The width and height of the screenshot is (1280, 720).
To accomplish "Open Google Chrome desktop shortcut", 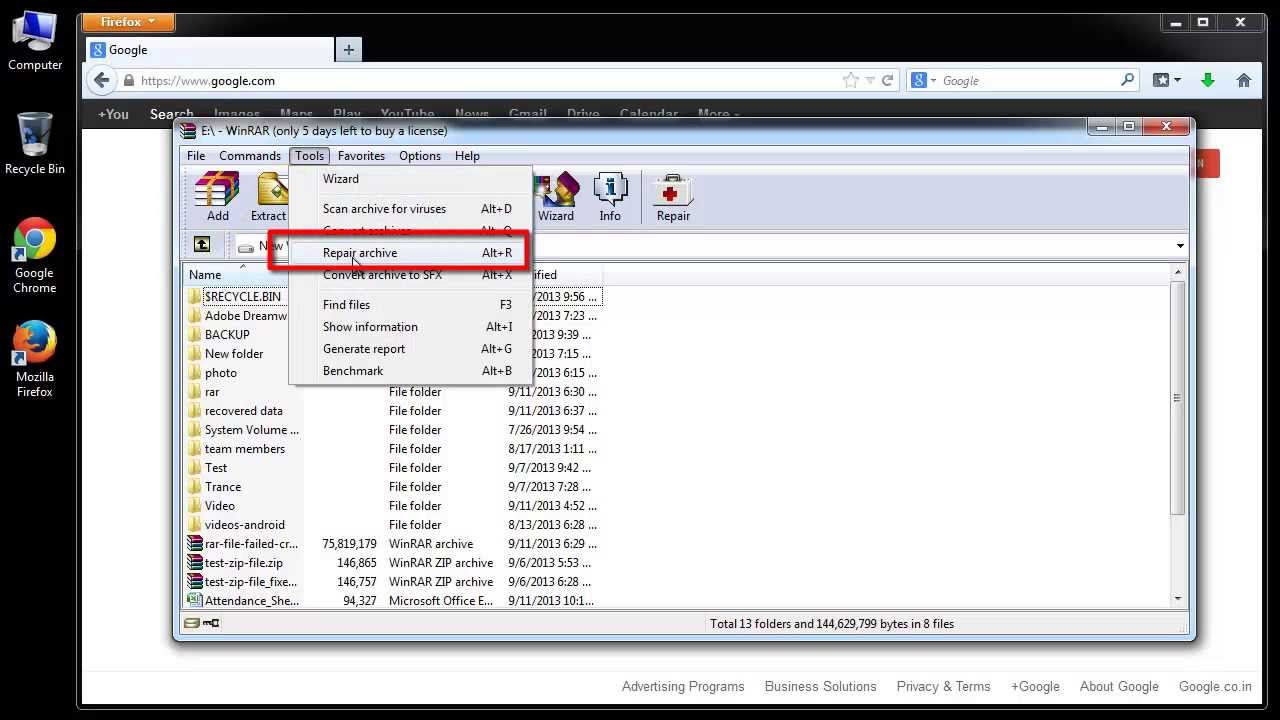I will tap(34, 256).
